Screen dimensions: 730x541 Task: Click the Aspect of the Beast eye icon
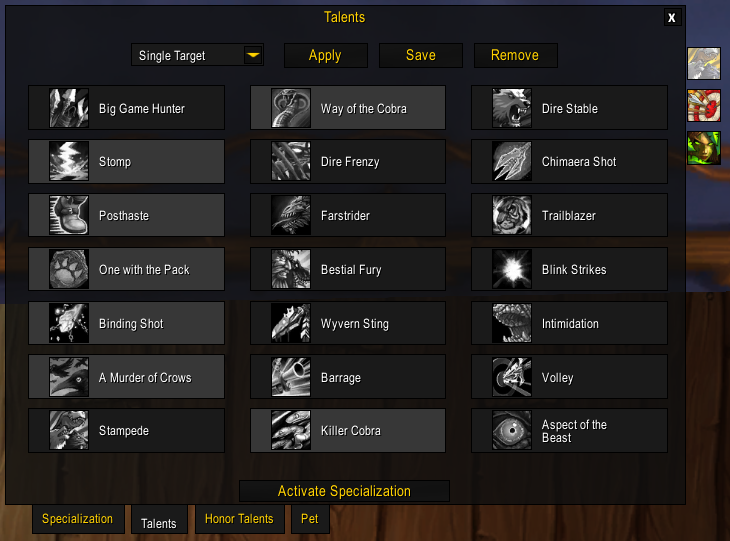512,431
